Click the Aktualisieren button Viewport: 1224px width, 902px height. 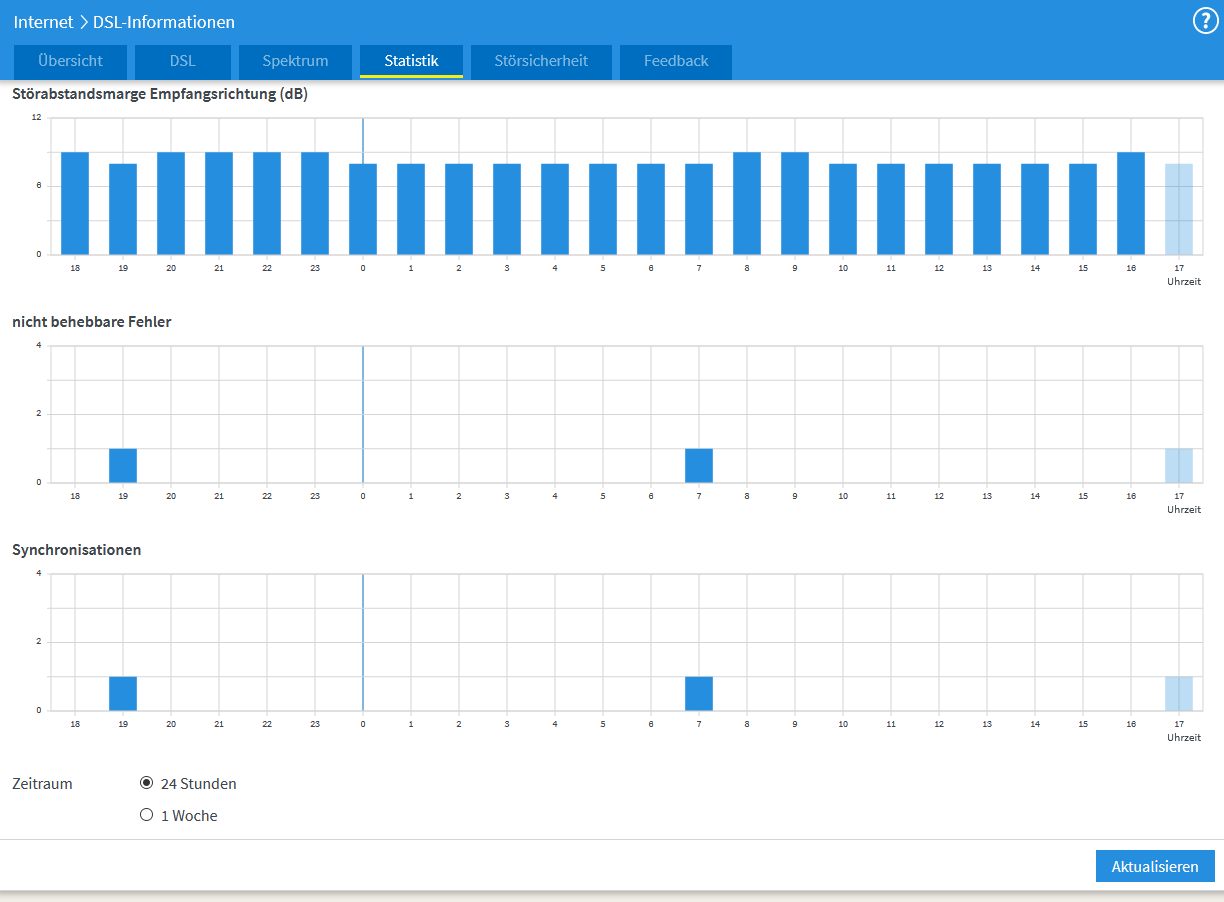coord(1155,866)
